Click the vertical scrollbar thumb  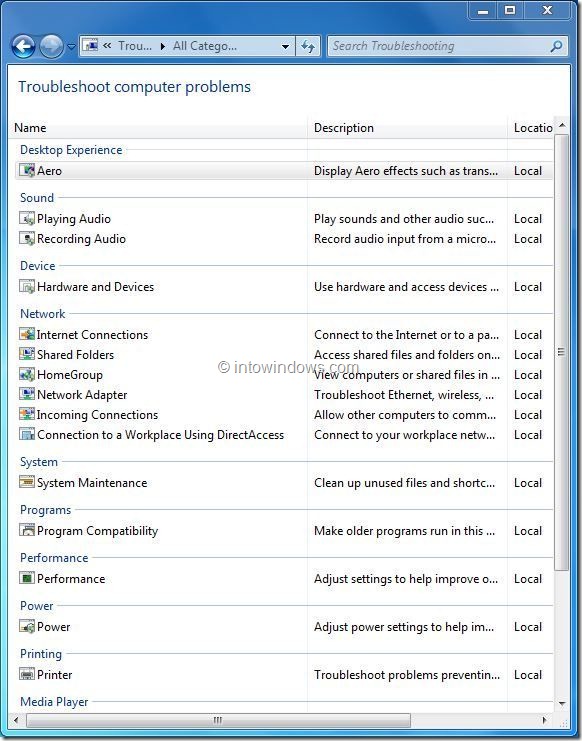(x=561, y=352)
